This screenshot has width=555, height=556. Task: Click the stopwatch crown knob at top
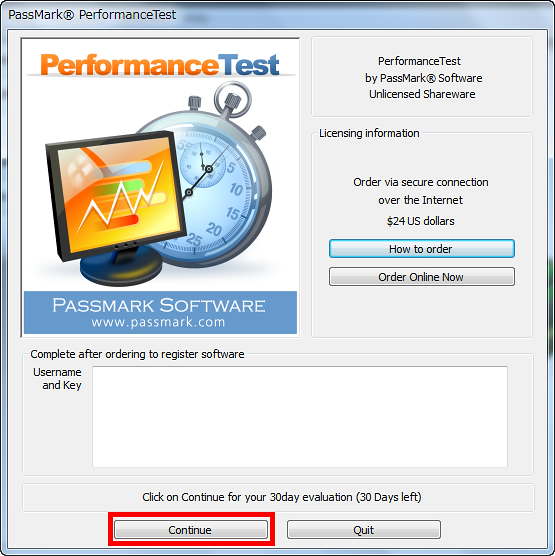click(232, 100)
